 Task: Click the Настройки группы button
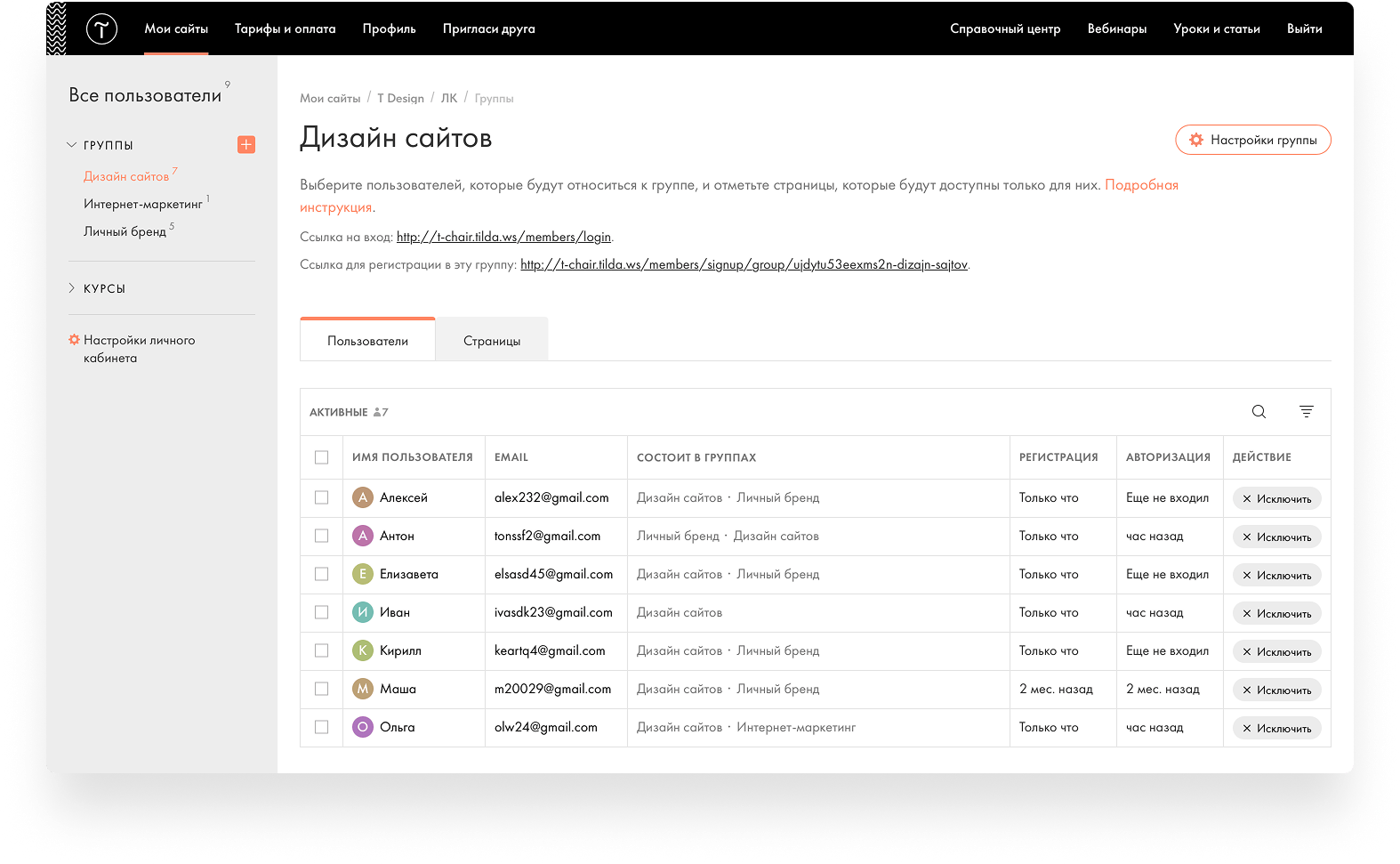pyautogui.click(x=1252, y=140)
